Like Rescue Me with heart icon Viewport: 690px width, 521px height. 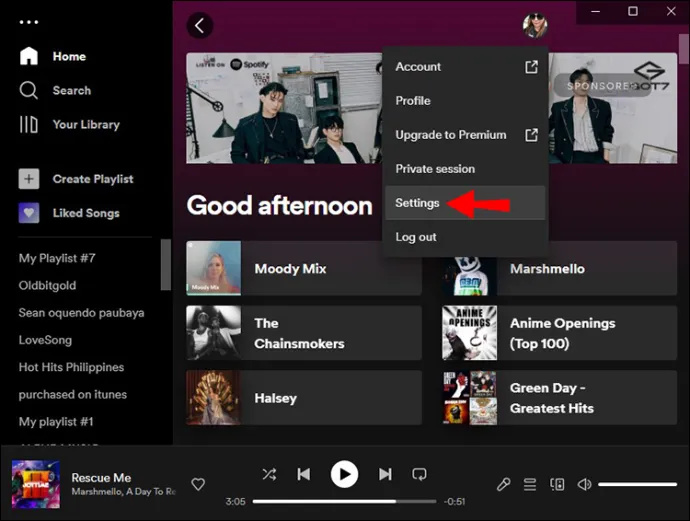198,484
